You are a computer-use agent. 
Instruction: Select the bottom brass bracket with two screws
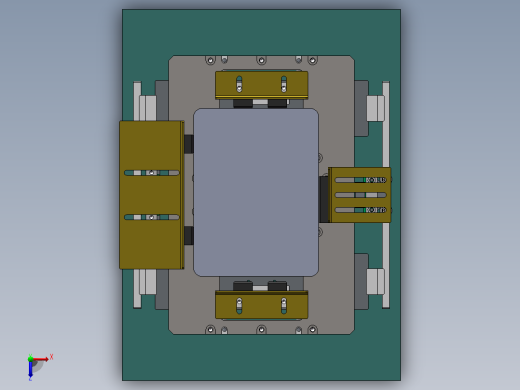point(262,305)
